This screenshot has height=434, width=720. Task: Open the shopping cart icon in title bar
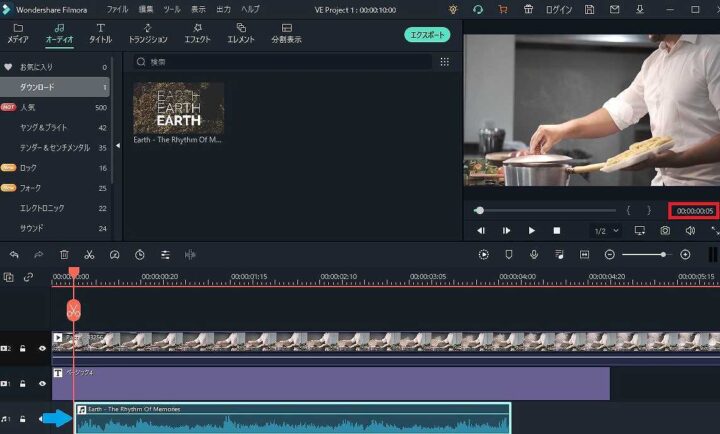tap(502, 9)
